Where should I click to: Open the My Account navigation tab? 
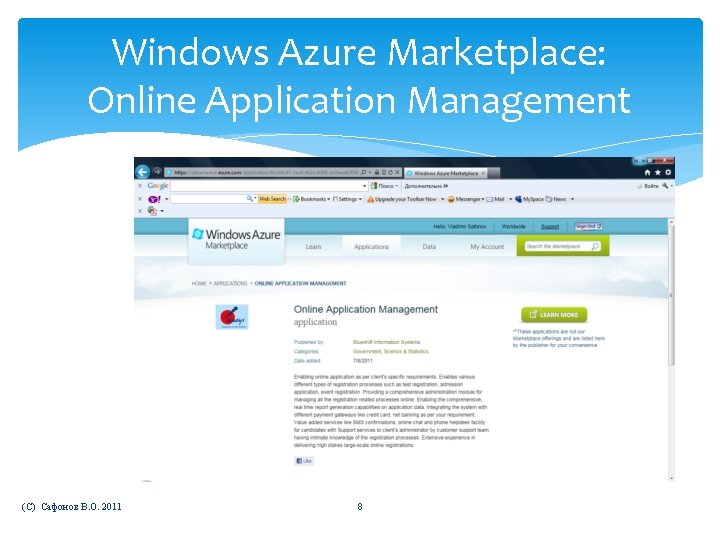487,247
